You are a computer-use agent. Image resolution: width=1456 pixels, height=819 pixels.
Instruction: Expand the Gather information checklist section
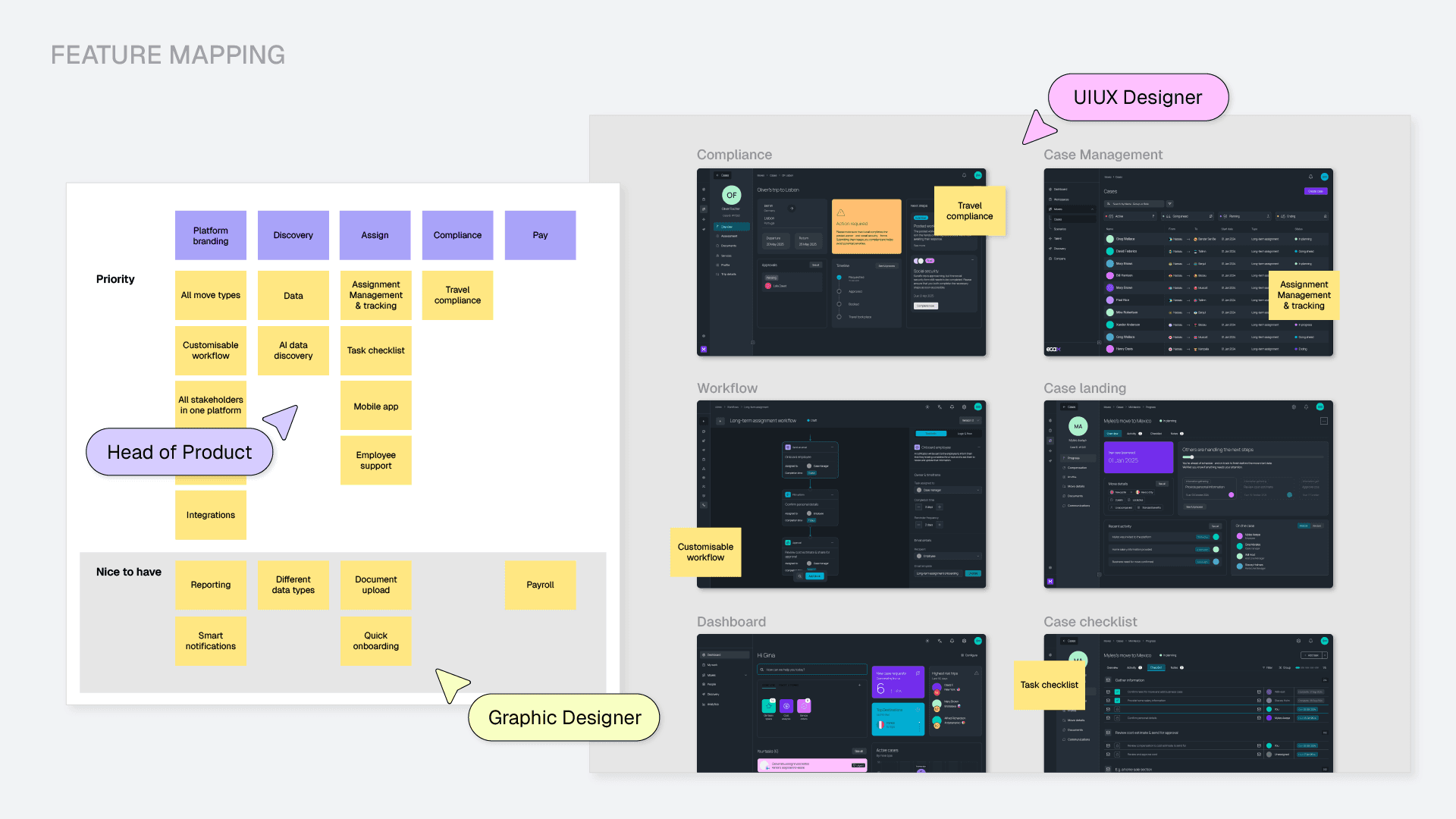coord(1108,680)
